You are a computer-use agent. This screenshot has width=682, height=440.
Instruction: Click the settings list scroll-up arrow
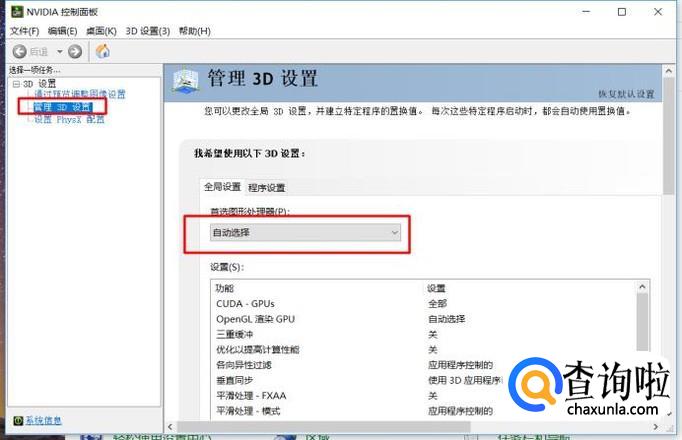[x=642, y=287]
